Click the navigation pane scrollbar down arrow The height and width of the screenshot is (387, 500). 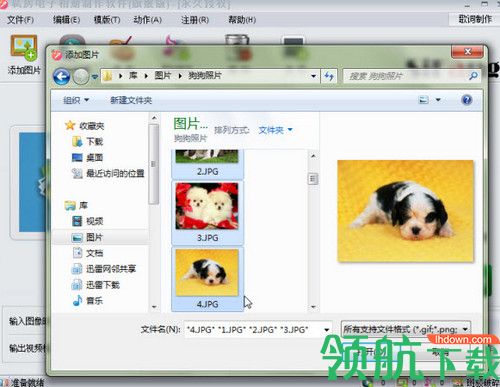(154, 307)
